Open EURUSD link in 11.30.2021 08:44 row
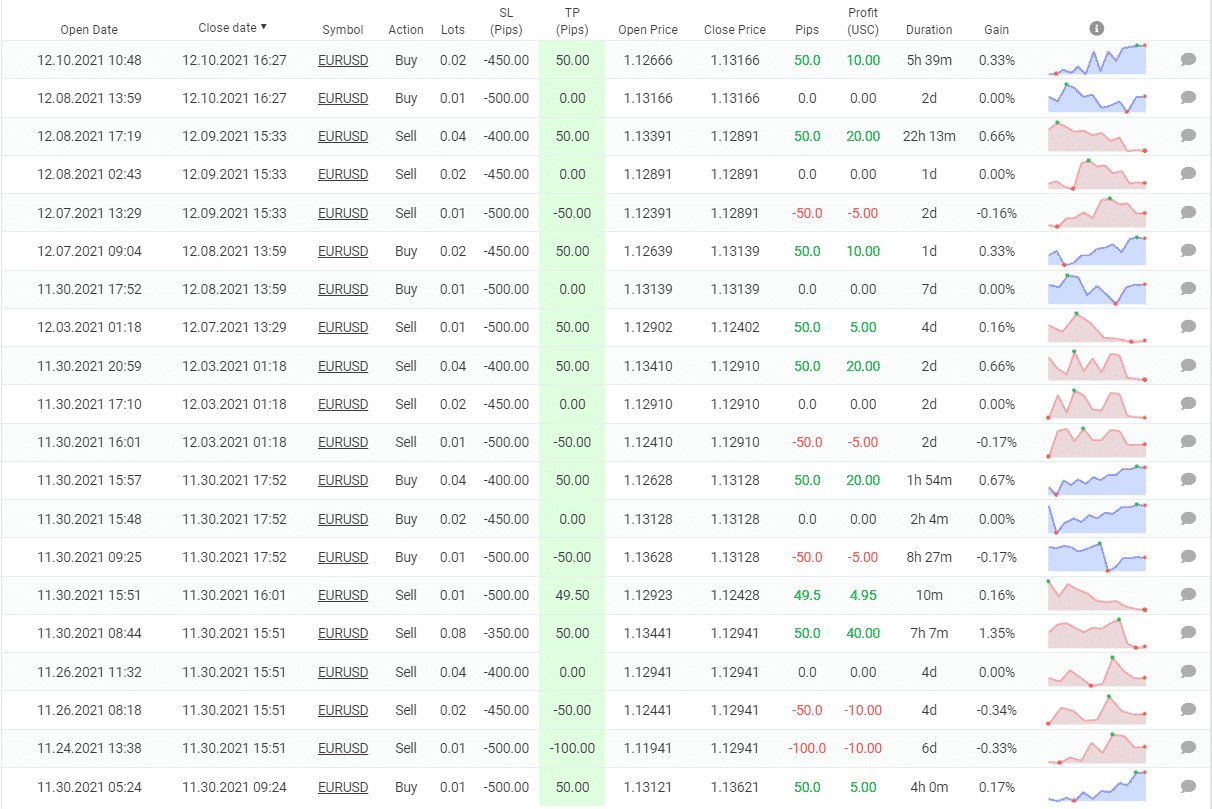Viewport: 1212px width, 809px height. (x=343, y=633)
